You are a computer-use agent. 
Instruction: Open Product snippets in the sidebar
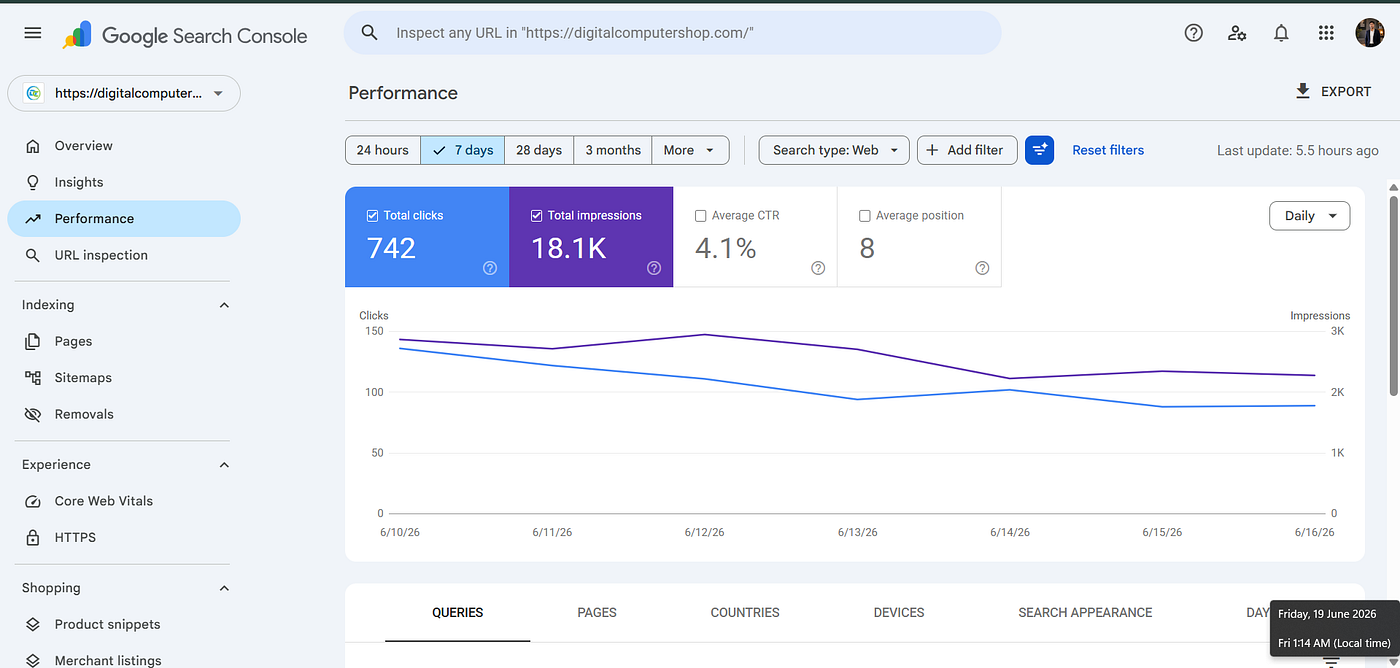coord(124,624)
